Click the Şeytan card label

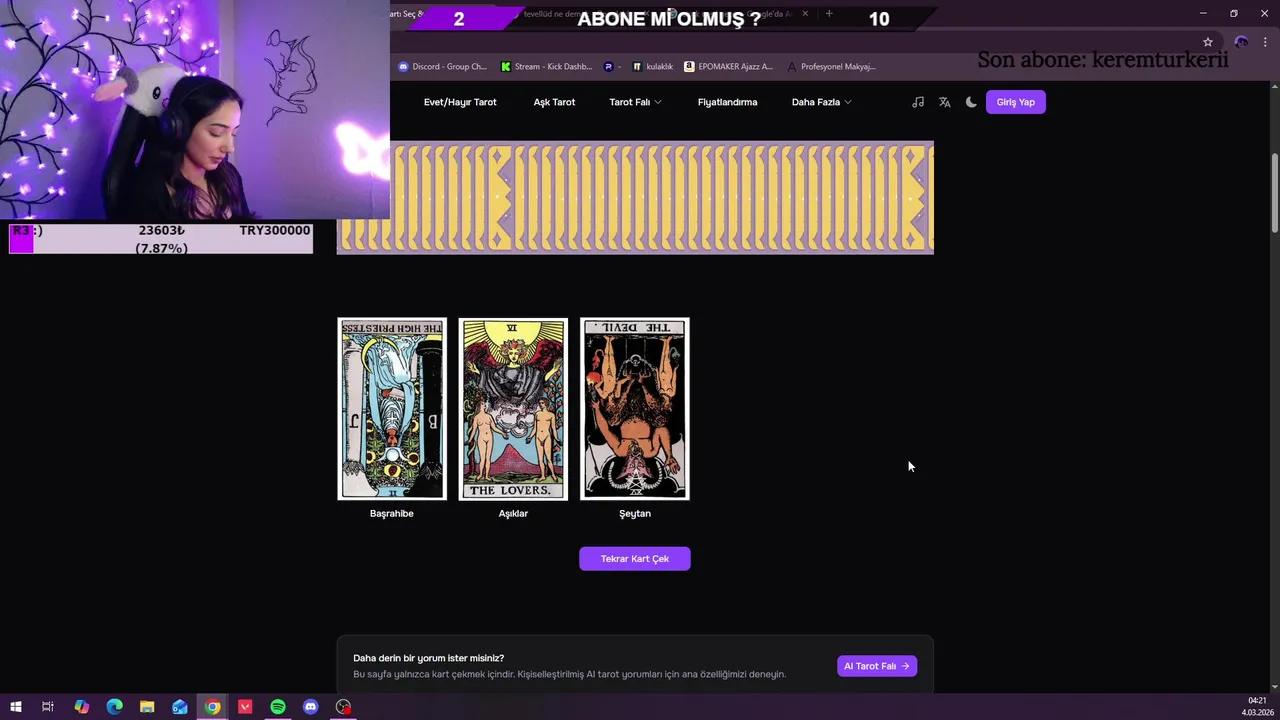click(635, 514)
